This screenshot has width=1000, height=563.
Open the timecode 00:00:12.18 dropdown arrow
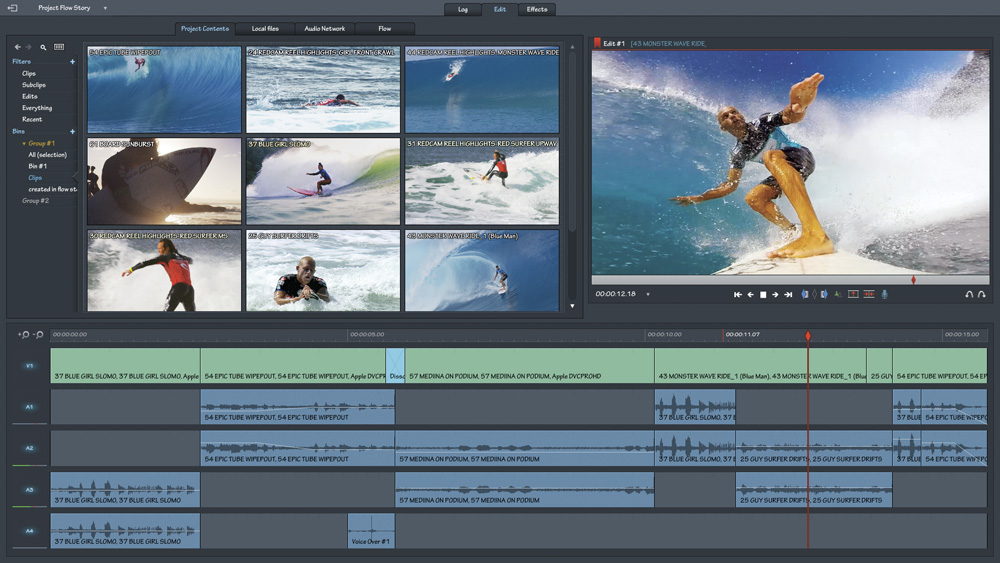(648, 295)
